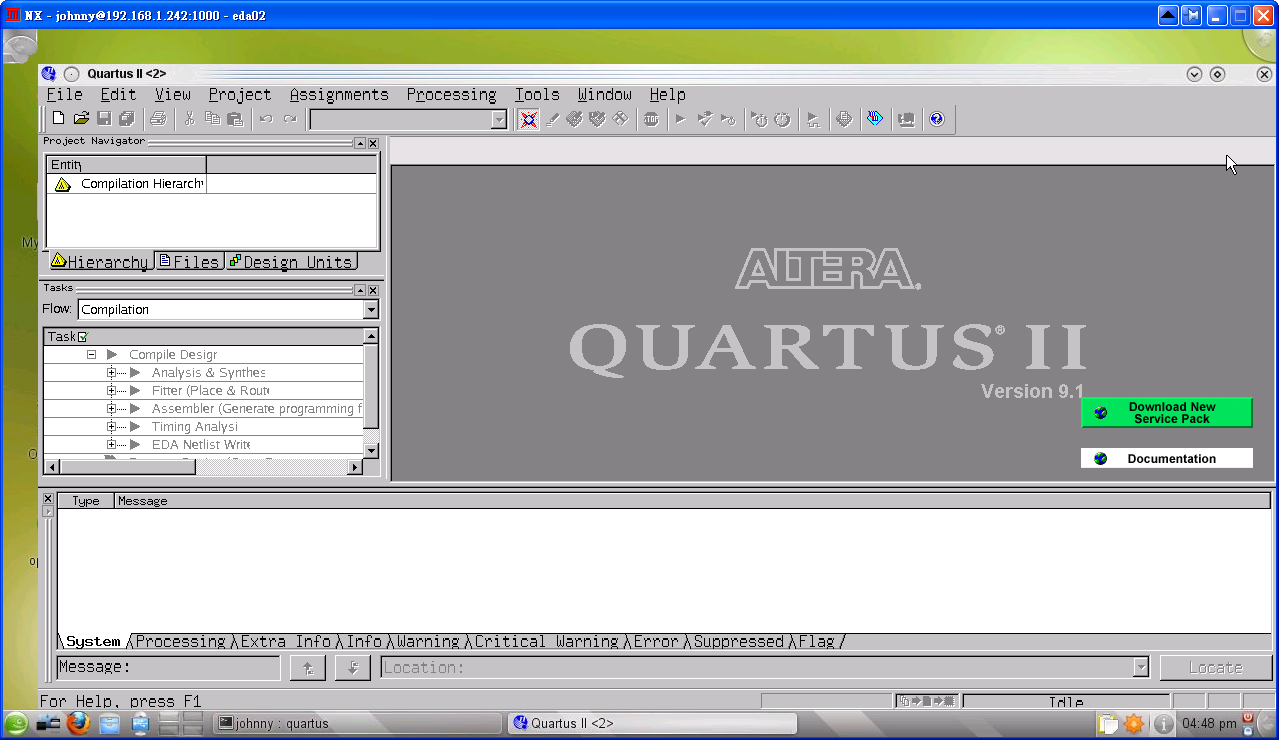Select the Critical Warning message tab
Viewport: 1279px width, 740px height.
click(x=546, y=641)
